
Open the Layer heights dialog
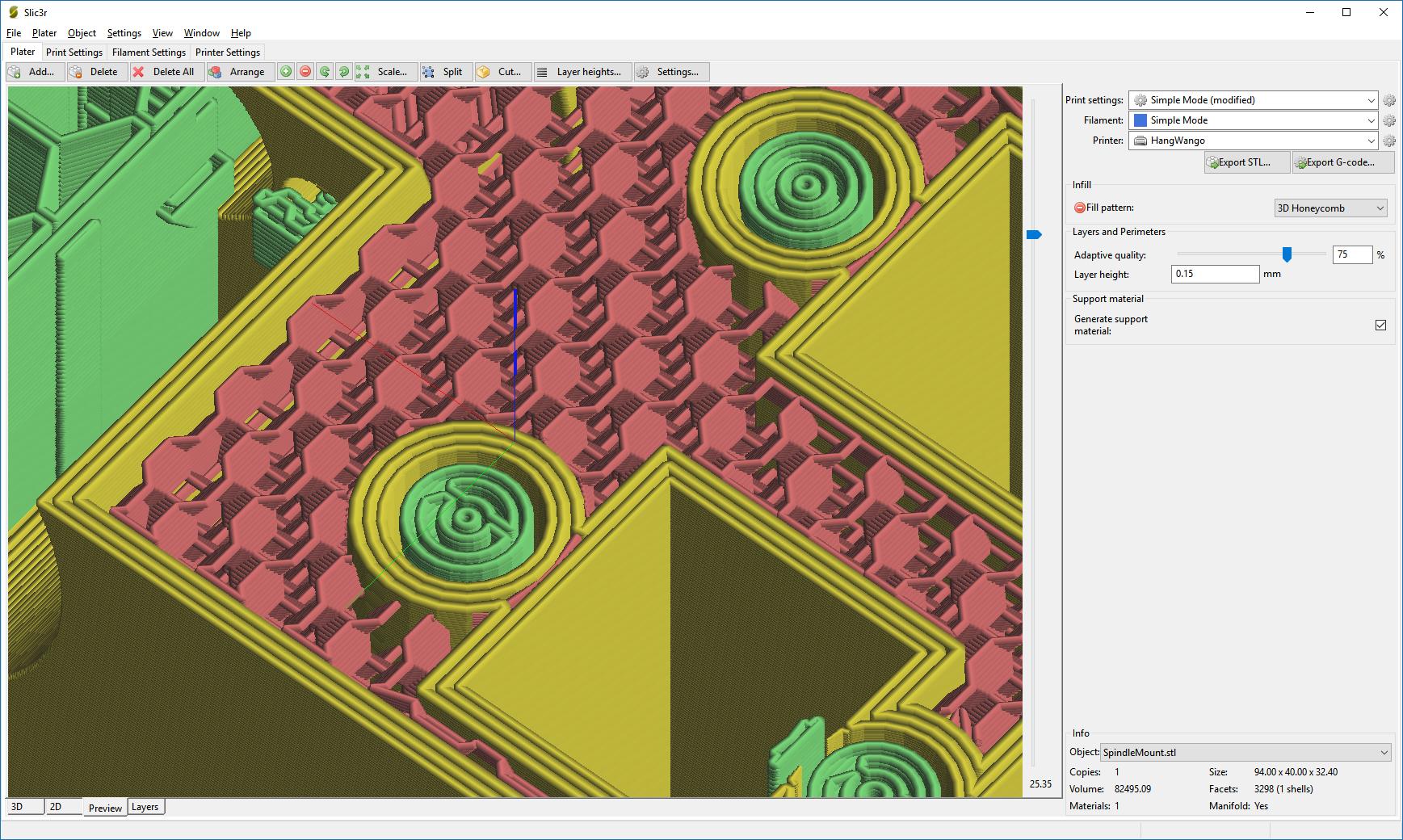pyautogui.click(x=583, y=72)
